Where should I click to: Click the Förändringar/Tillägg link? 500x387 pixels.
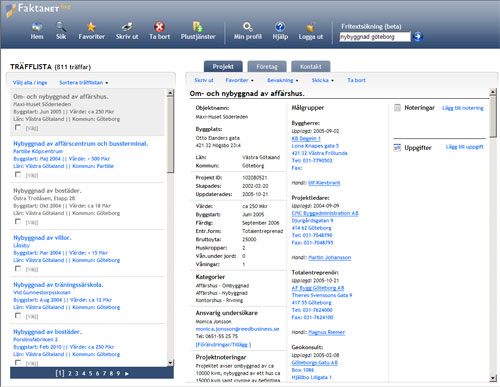click(223, 344)
